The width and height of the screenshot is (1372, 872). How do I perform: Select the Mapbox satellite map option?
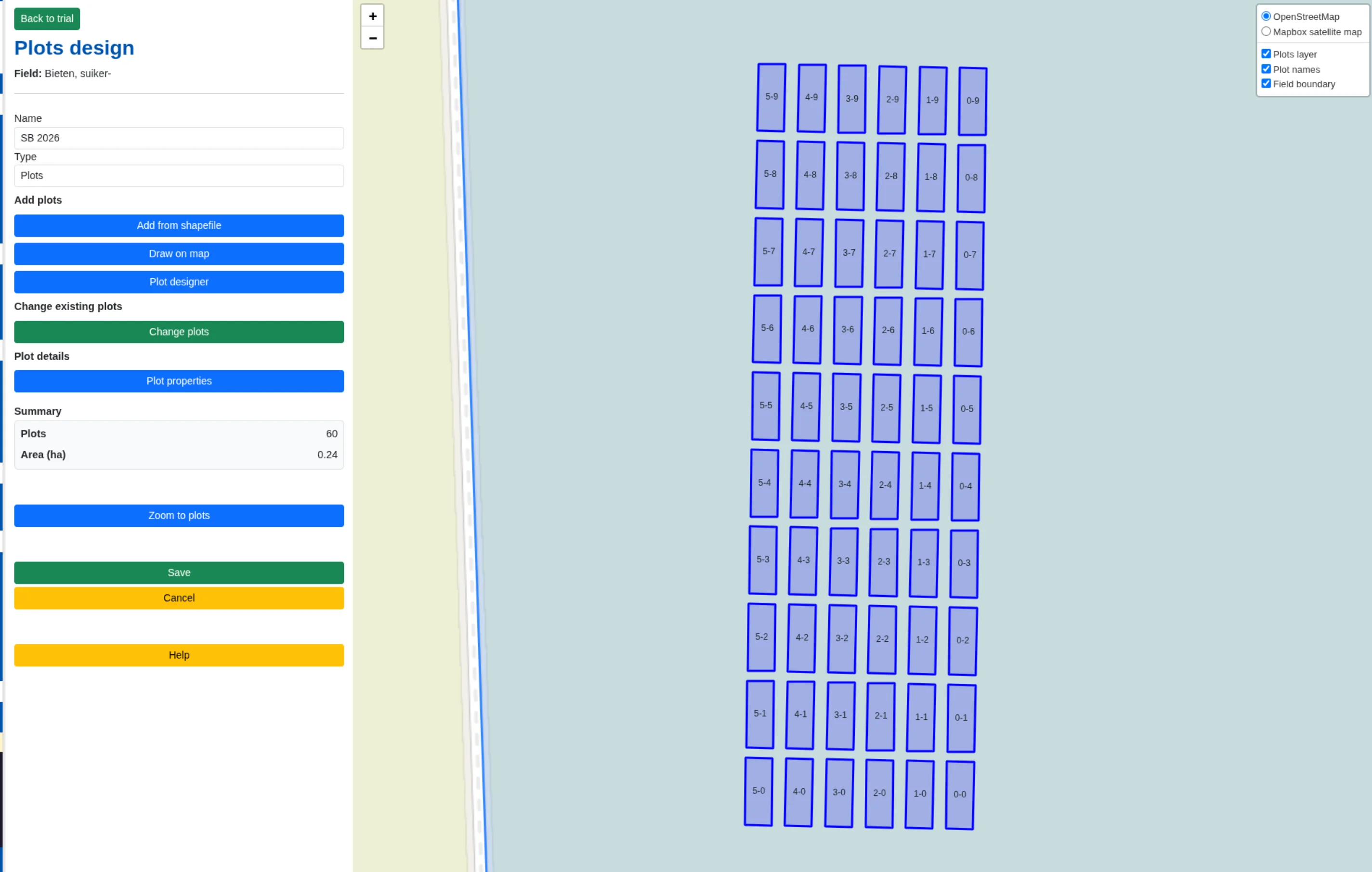tap(1266, 31)
